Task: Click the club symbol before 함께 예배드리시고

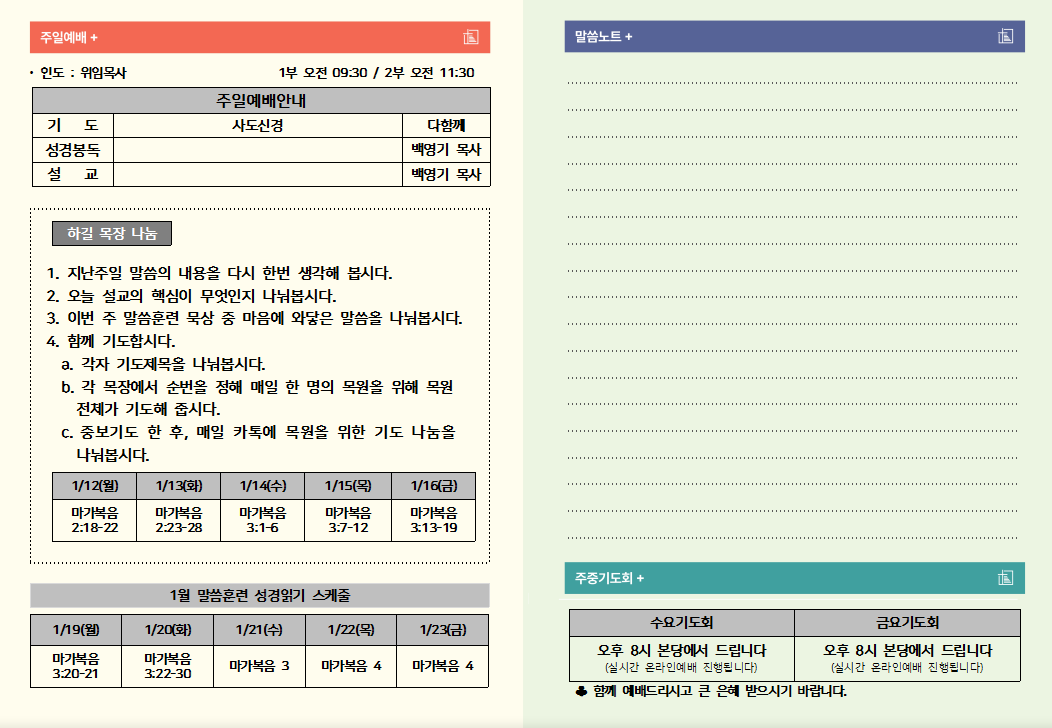Action: [581, 691]
